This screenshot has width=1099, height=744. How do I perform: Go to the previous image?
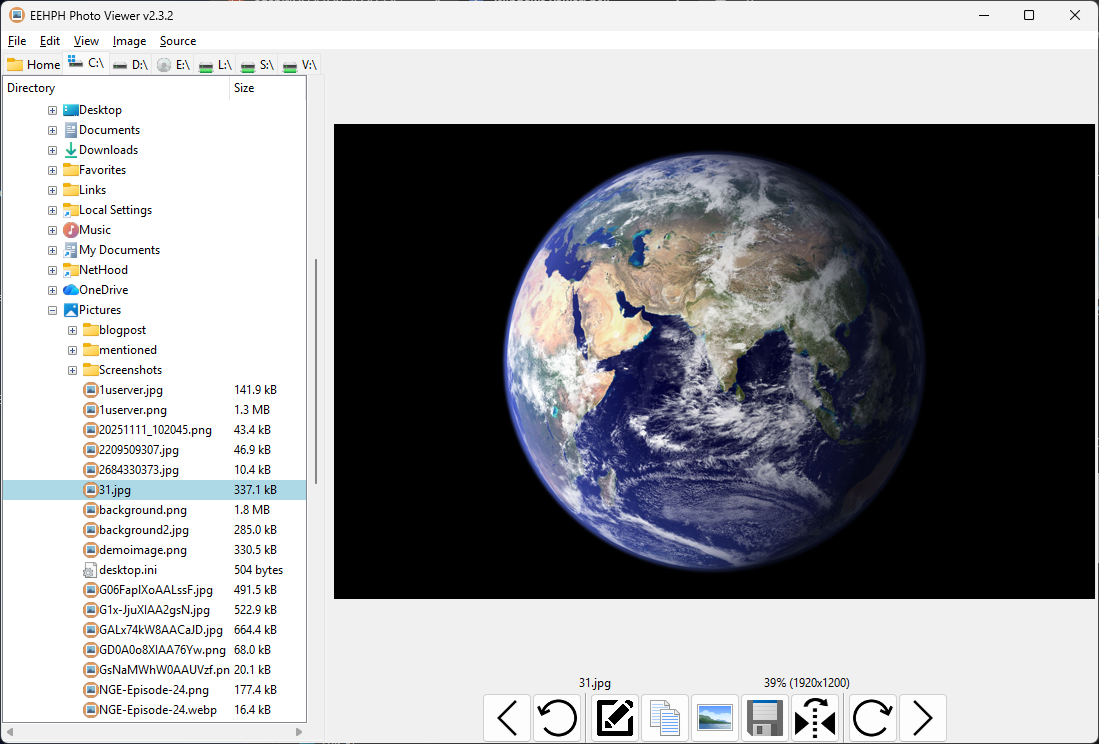507,718
